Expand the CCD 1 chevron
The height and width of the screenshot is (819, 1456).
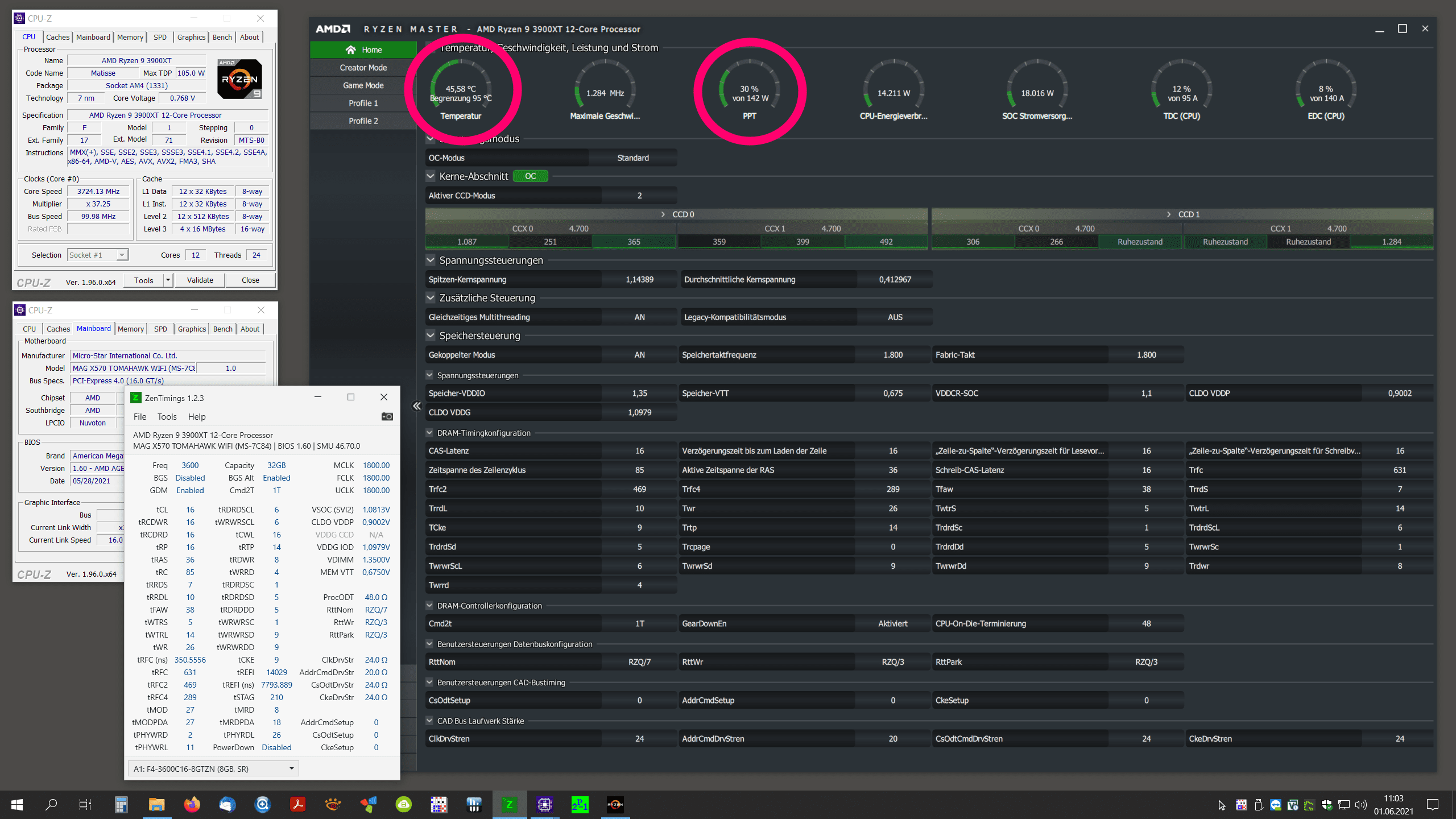1169,214
